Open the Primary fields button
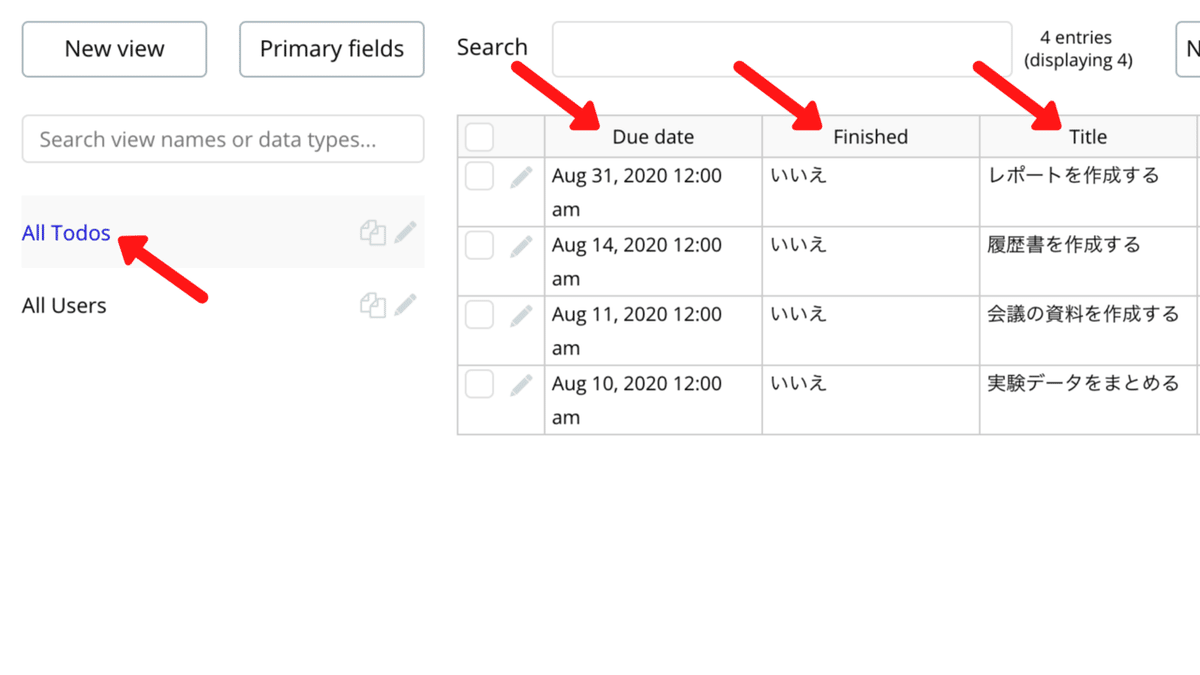1200x675 pixels. coord(332,49)
